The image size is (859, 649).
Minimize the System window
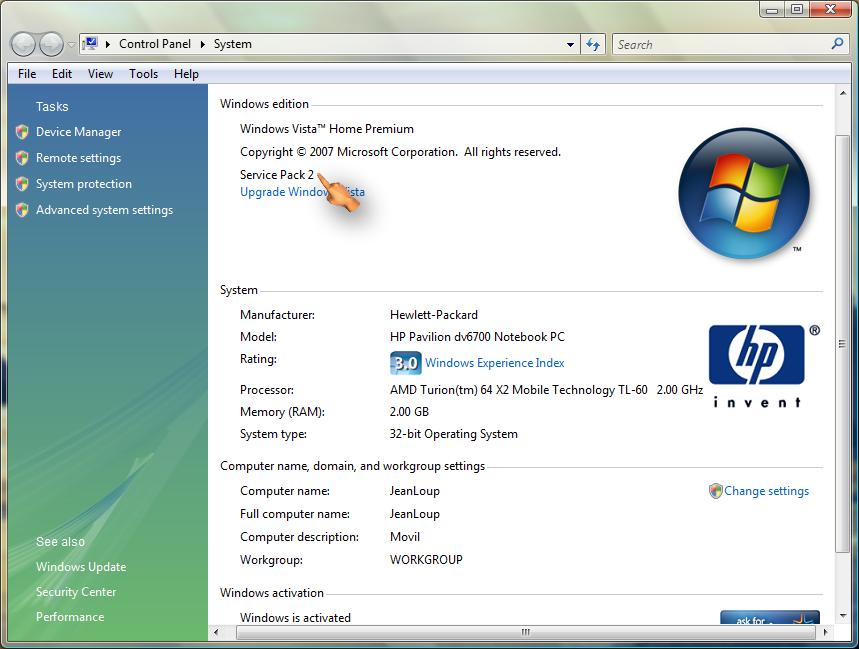[772, 9]
